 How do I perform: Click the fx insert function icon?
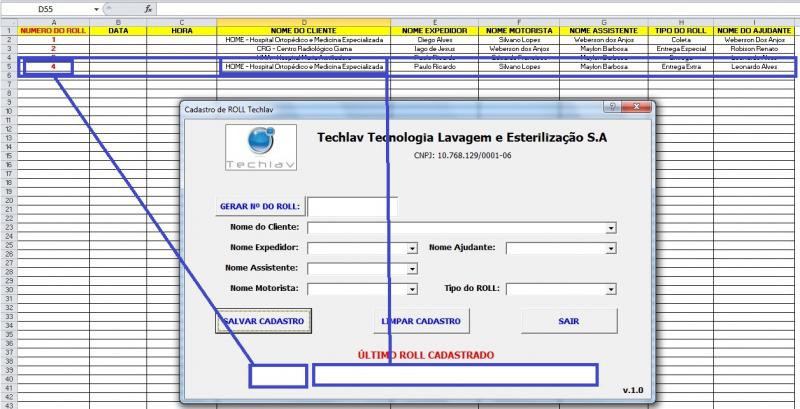coord(148,9)
